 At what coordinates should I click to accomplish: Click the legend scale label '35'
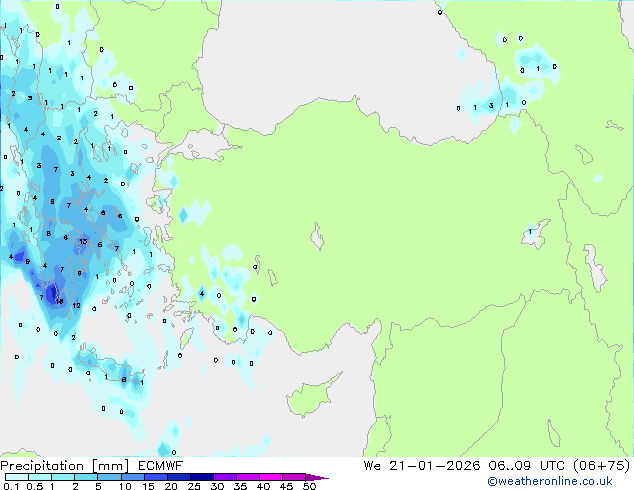(240, 486)
